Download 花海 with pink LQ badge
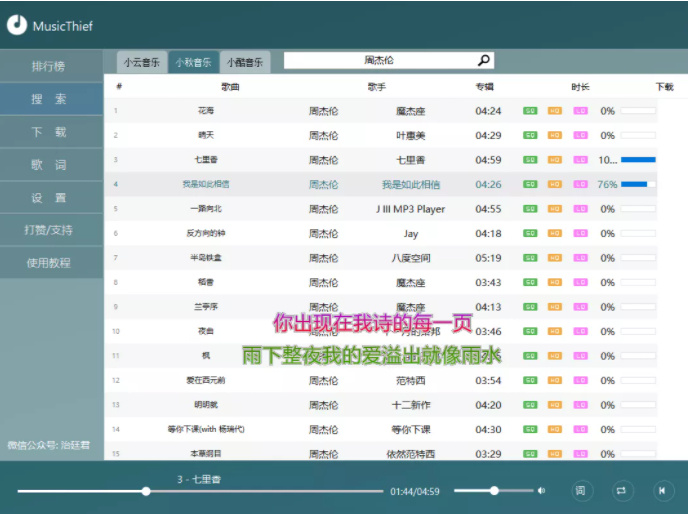Image resolution: width=688 pixels, height=514 pixels. point(580,111)
